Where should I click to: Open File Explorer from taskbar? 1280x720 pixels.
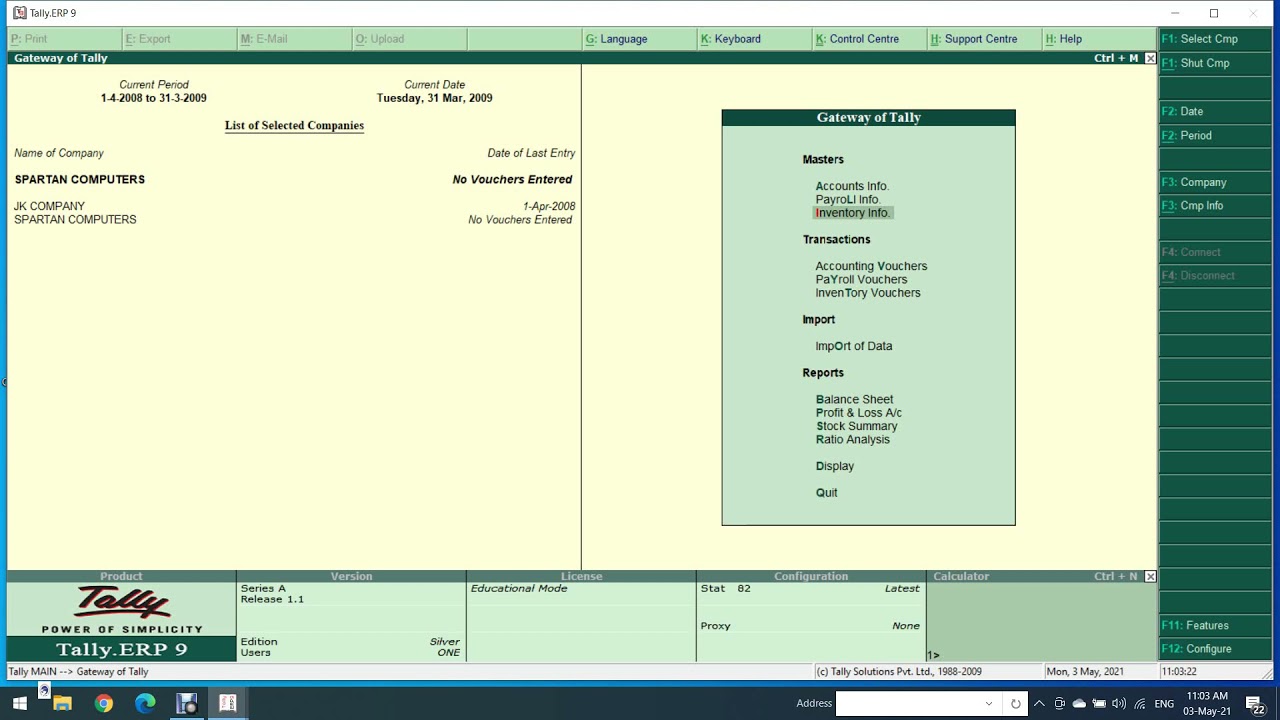click(x=62, y=704)
